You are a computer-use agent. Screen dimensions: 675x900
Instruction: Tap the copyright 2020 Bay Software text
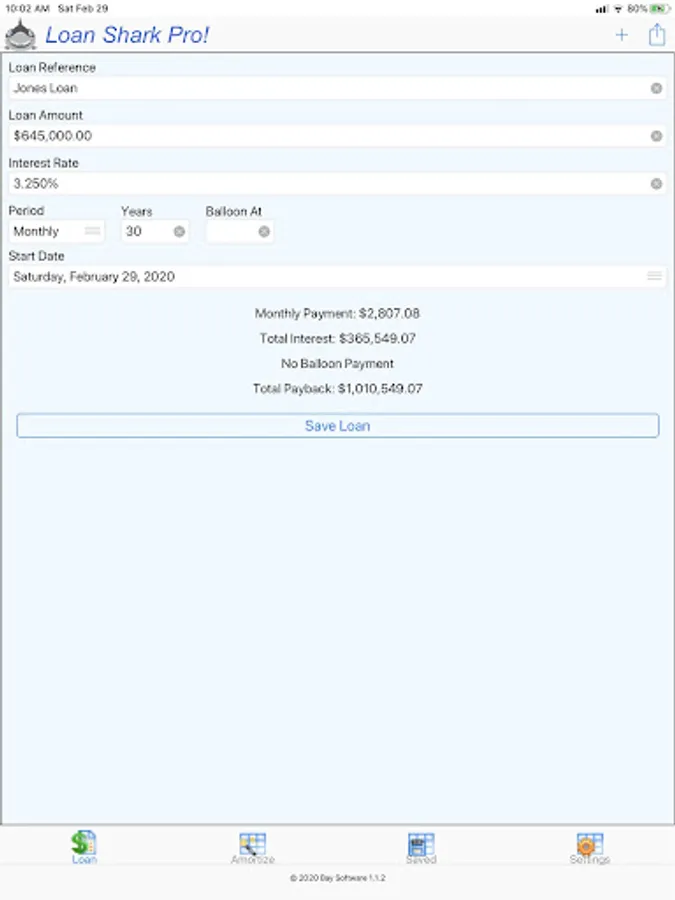click(x=338, y=878)
